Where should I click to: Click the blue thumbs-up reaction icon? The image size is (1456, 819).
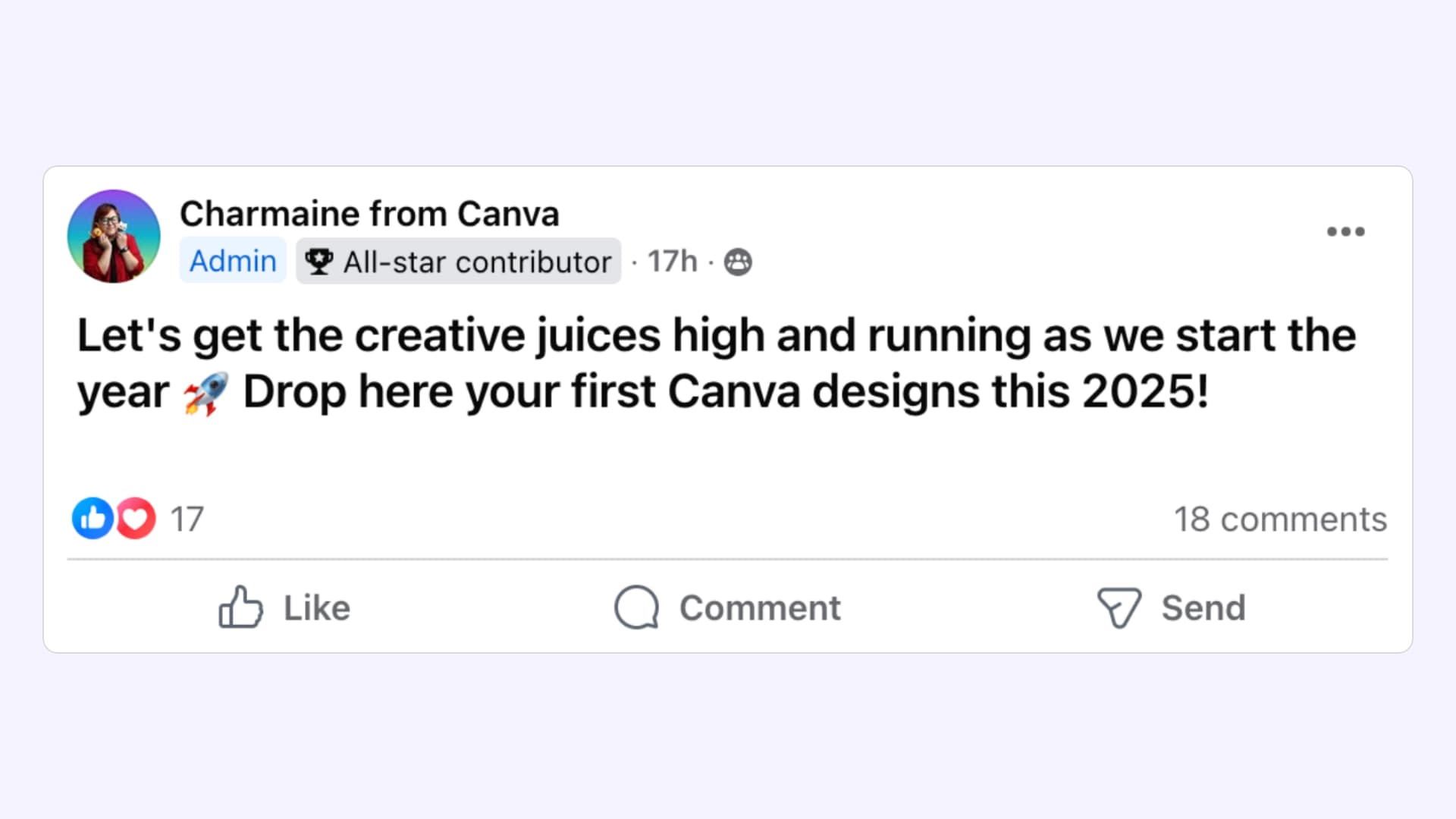click(93, 519)
